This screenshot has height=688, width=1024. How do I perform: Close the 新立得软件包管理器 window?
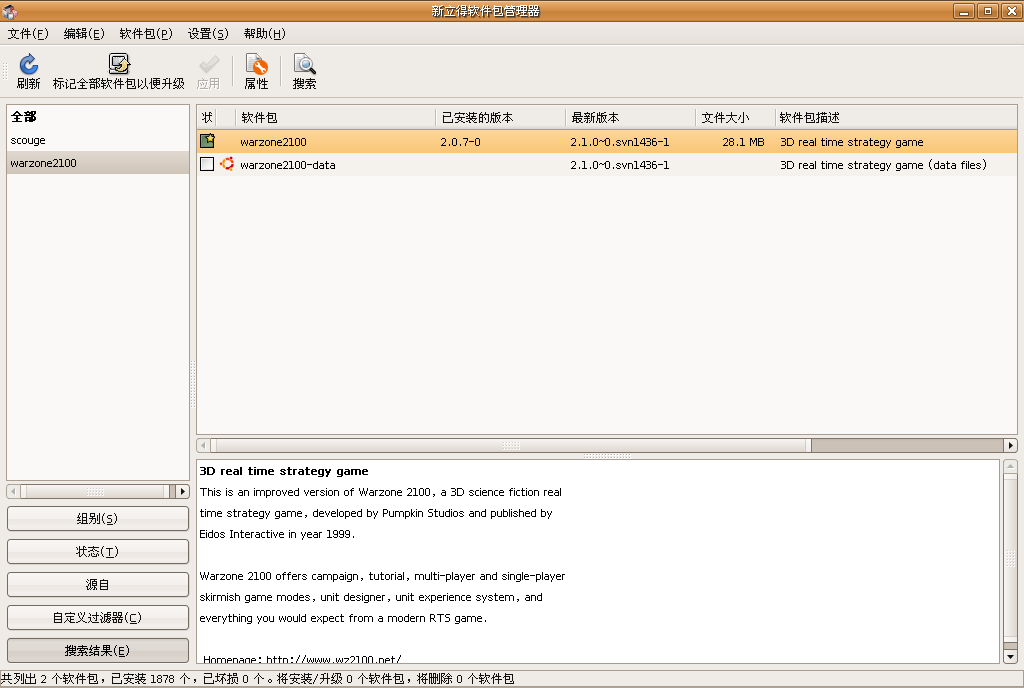pos(1012,11)
